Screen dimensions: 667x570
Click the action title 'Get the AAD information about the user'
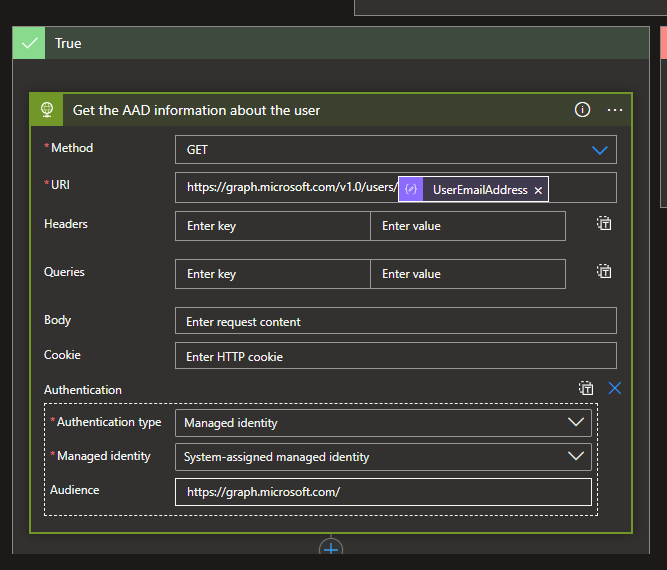pyautogui.click(x=196, y=110)
